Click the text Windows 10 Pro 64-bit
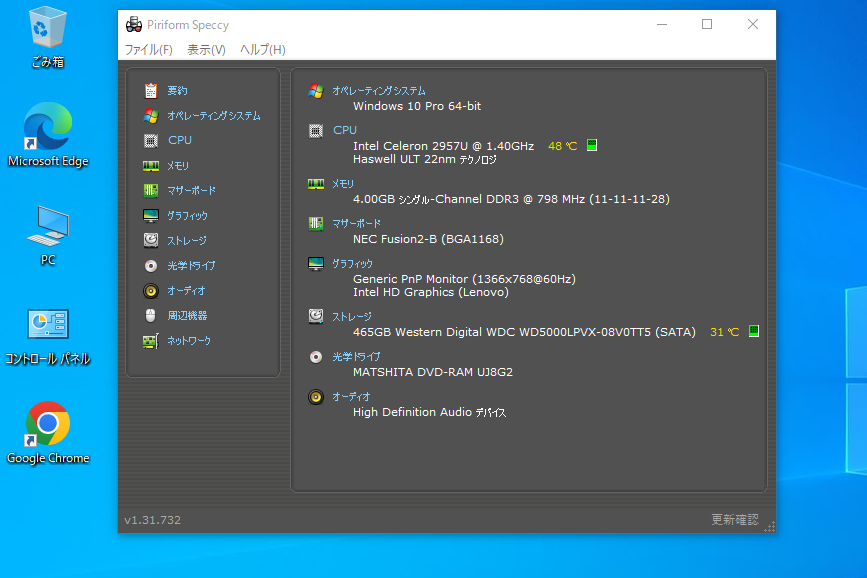This screenshot has width=867, height=578. point(417,106)
